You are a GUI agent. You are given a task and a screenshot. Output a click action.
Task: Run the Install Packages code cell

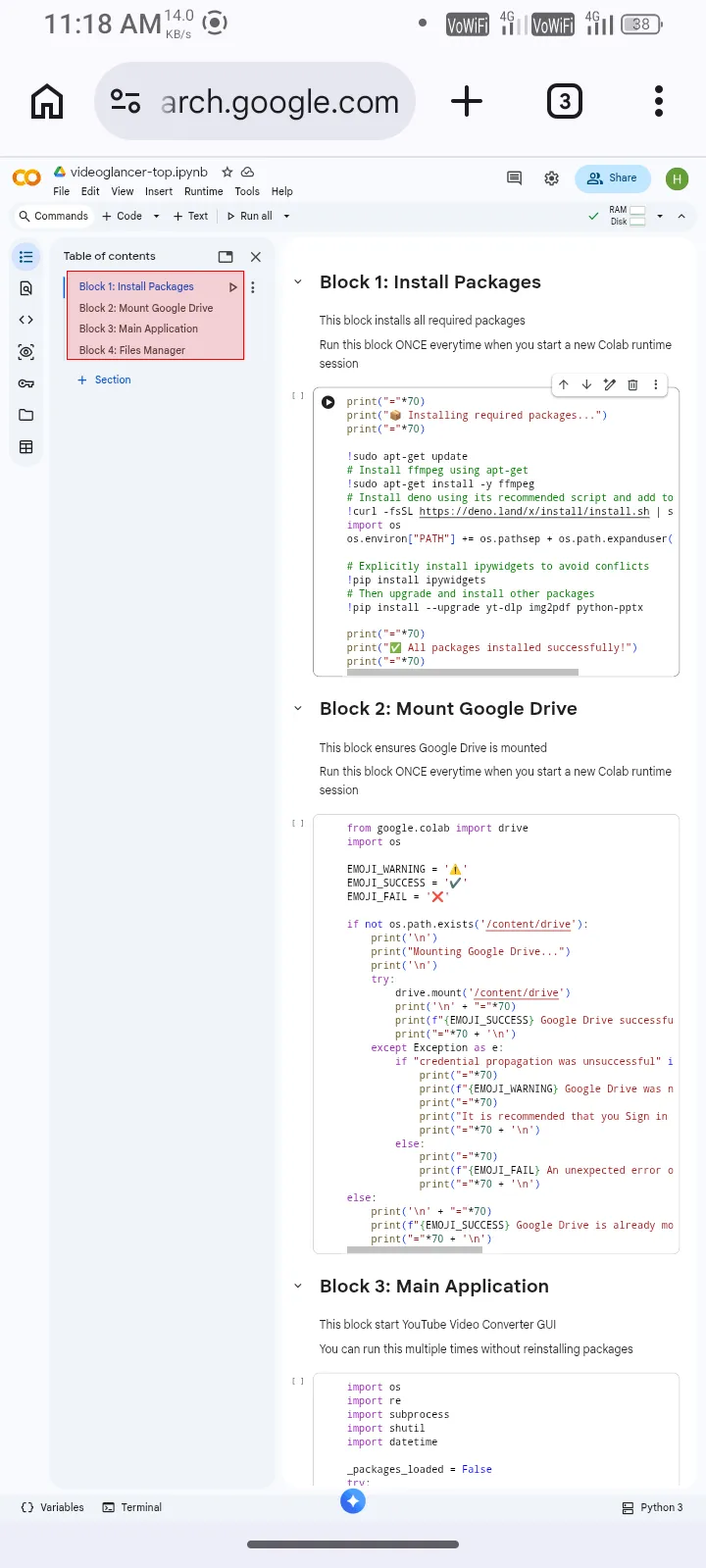[x=328, y=402]
